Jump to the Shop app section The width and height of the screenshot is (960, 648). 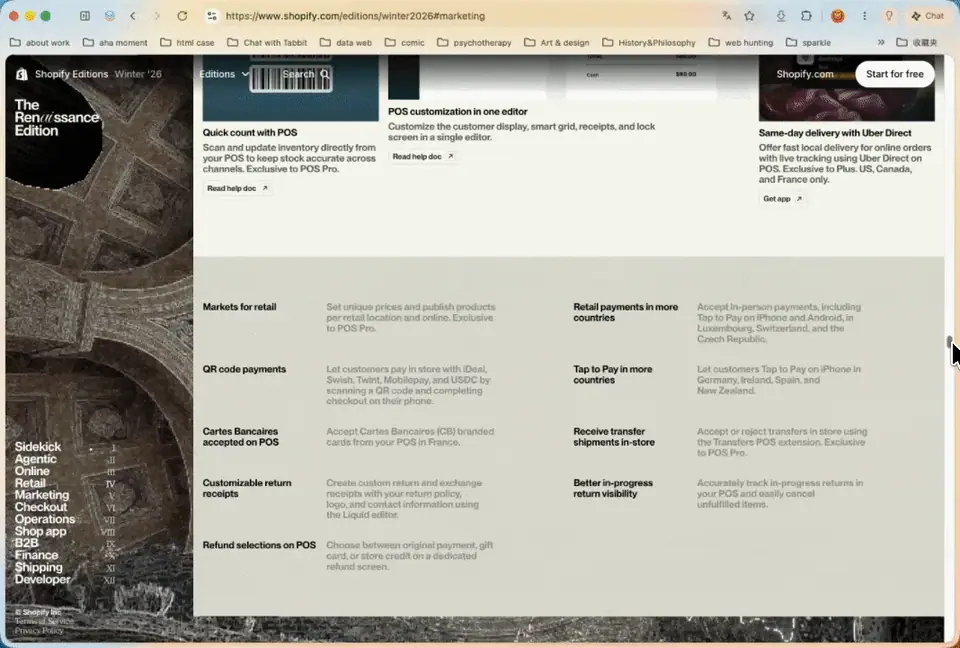(40, 531)
